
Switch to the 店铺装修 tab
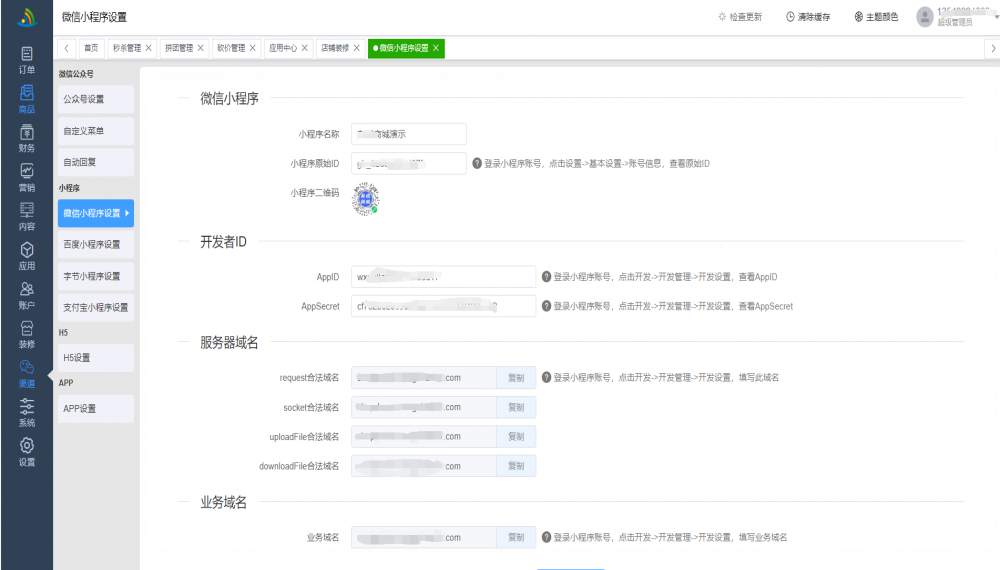pos(336,47)
